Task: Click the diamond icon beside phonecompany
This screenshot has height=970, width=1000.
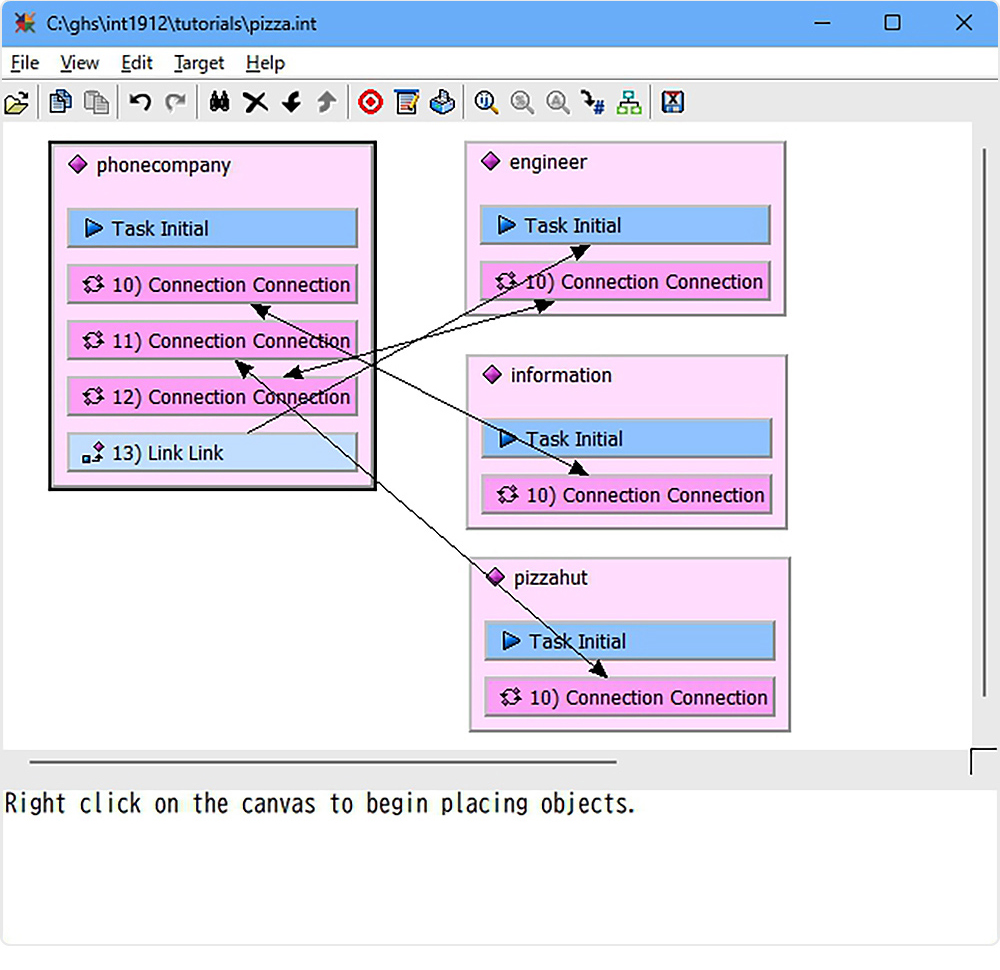Action: point(78,165)
